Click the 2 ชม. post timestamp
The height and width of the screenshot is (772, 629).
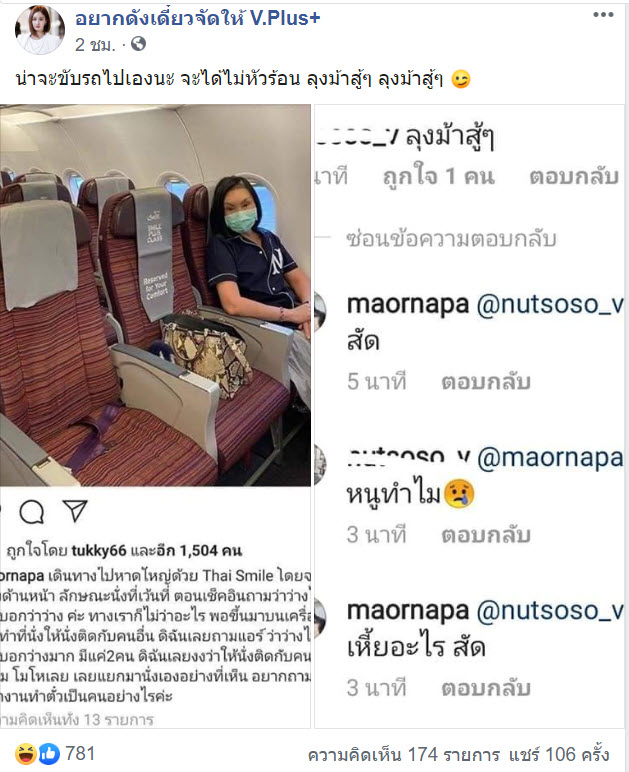[95, 45]
